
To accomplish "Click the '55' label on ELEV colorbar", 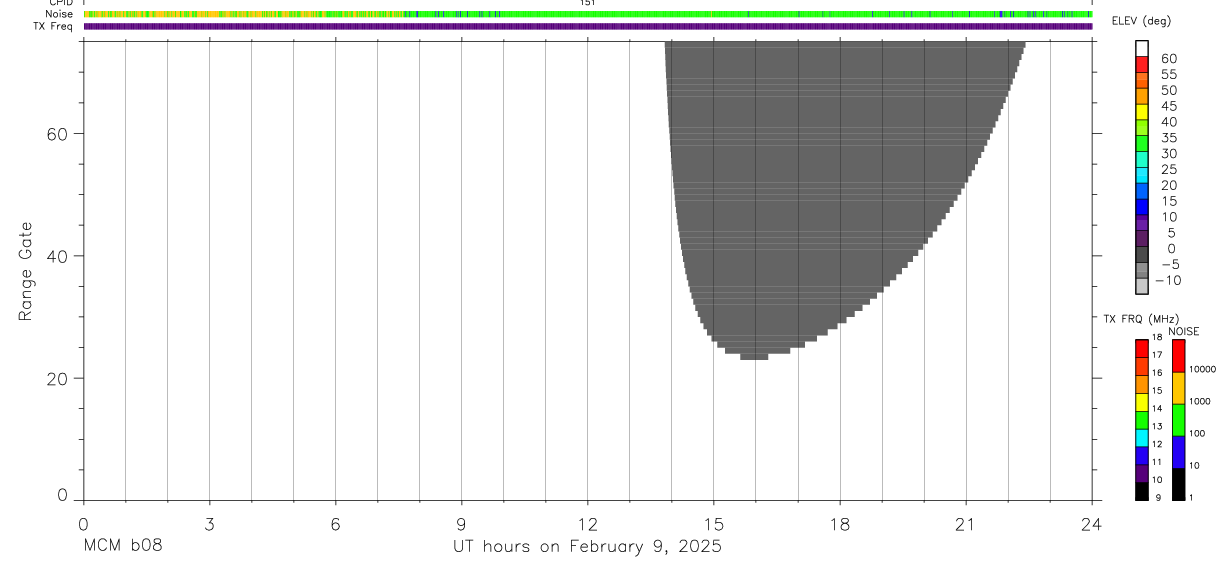I will 1169,75.
